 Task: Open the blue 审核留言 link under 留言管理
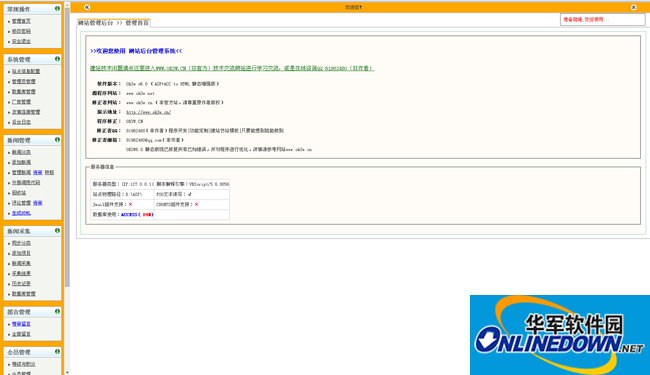coord(21,324)
